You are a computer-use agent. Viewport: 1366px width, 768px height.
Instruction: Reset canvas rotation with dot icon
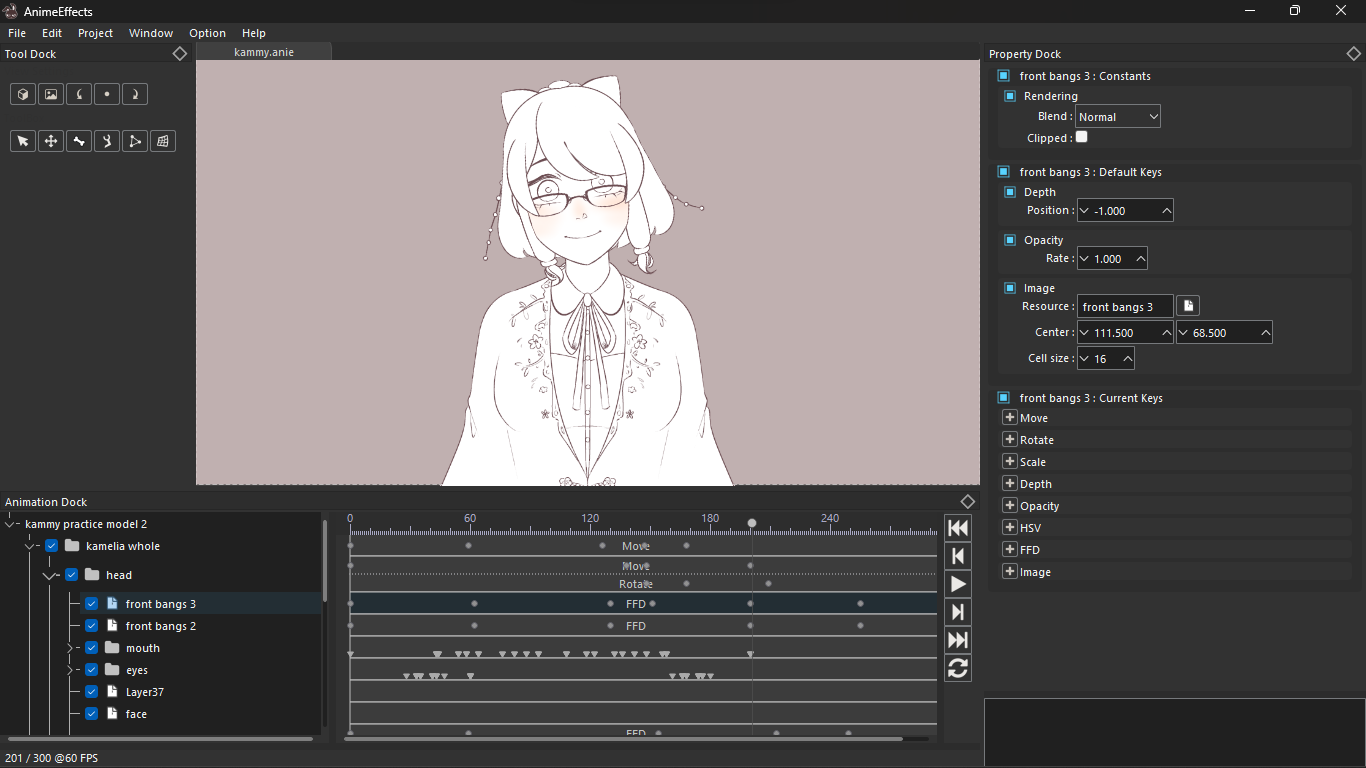[107, 94]
